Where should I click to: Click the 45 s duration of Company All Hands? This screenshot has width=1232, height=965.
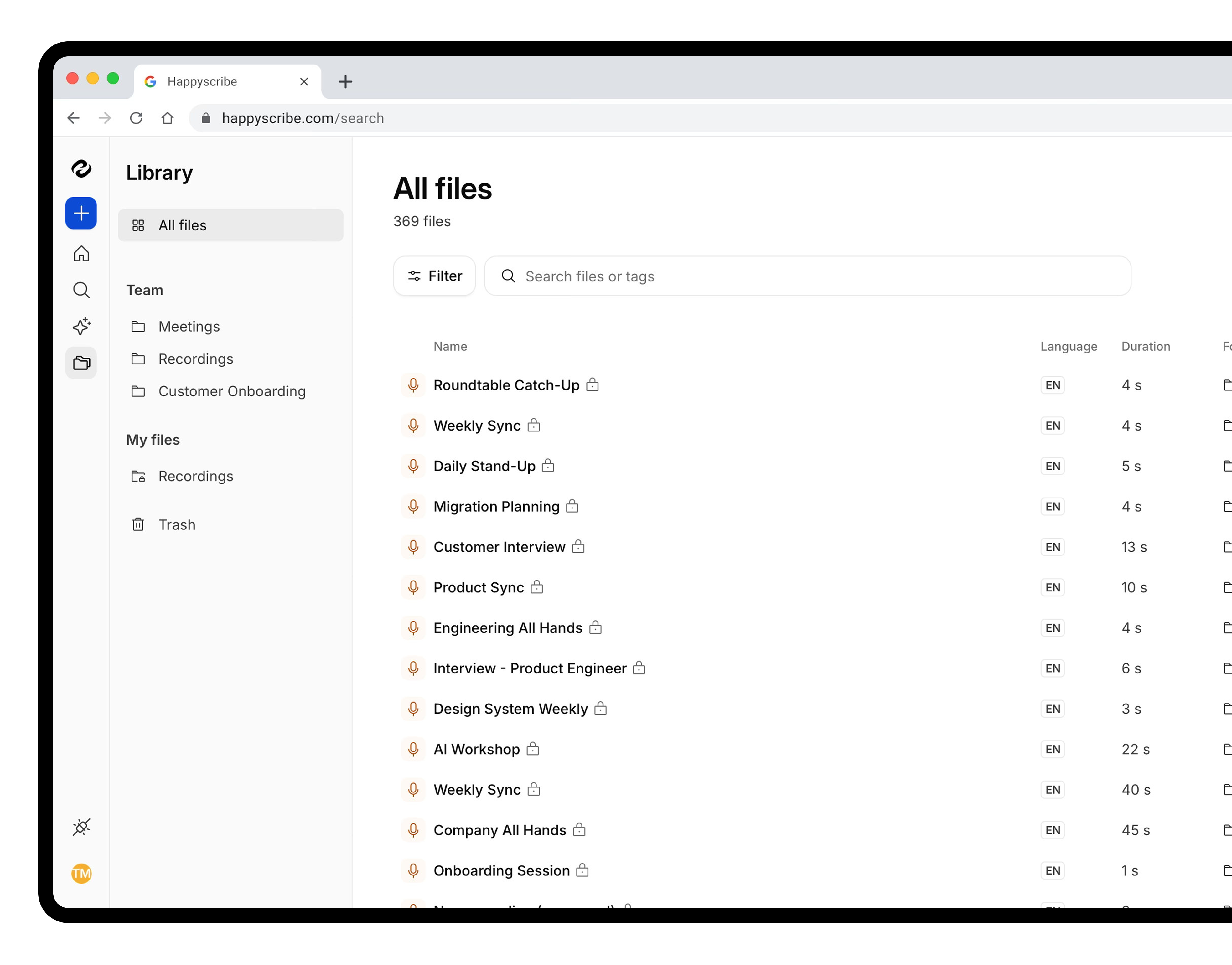click(x=1135, y=831)
